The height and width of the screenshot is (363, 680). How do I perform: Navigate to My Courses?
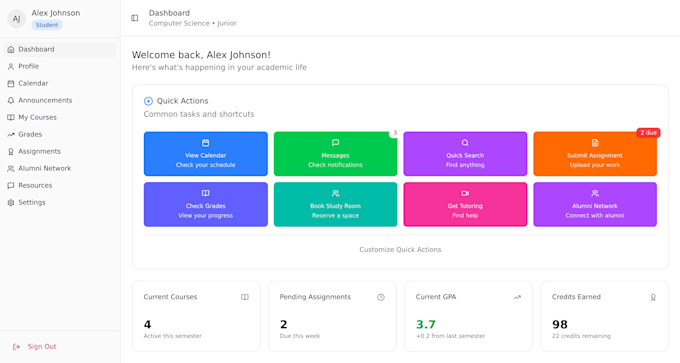click(x=60, y=117)
